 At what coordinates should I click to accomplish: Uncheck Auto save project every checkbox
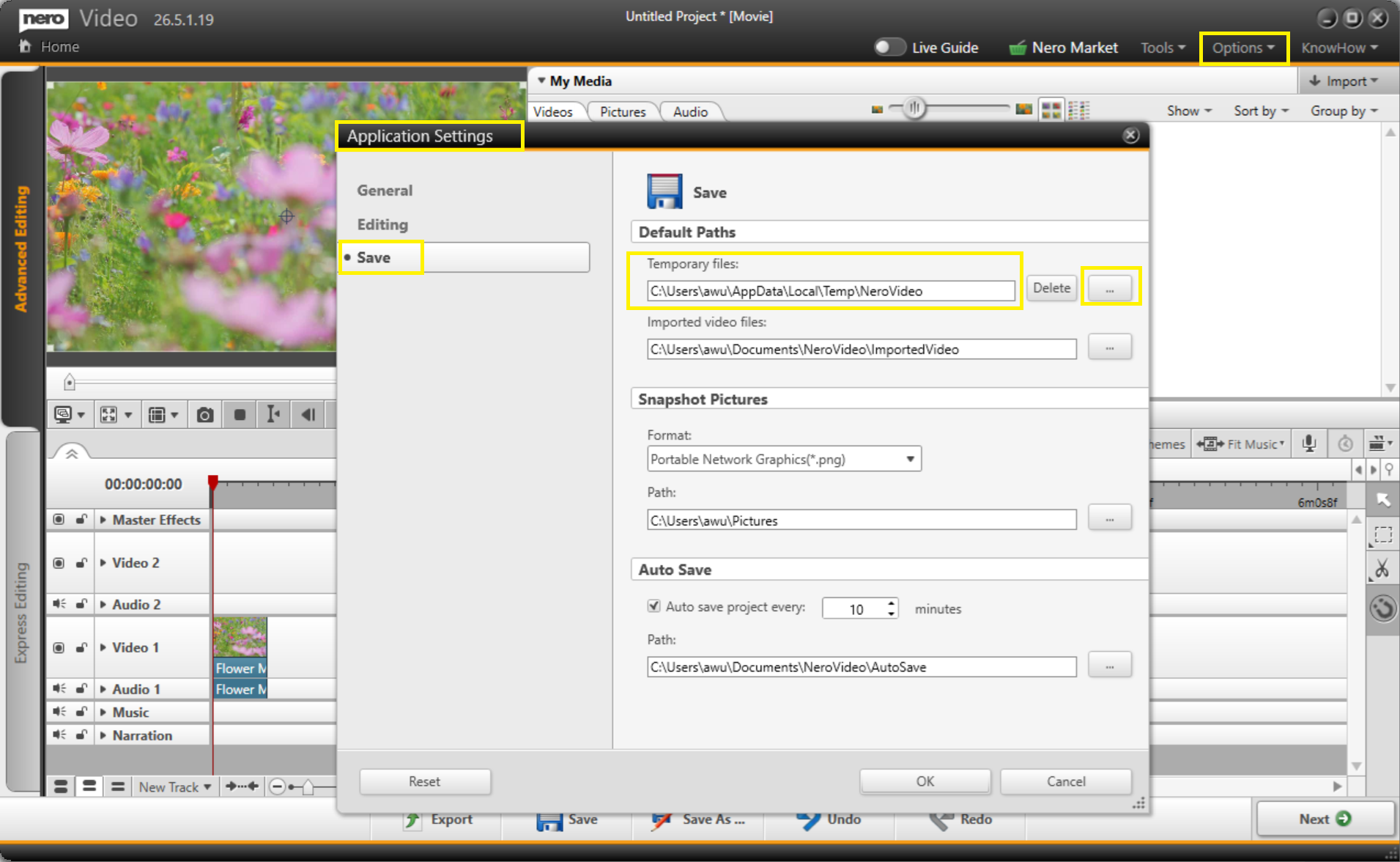coord(653,606)
